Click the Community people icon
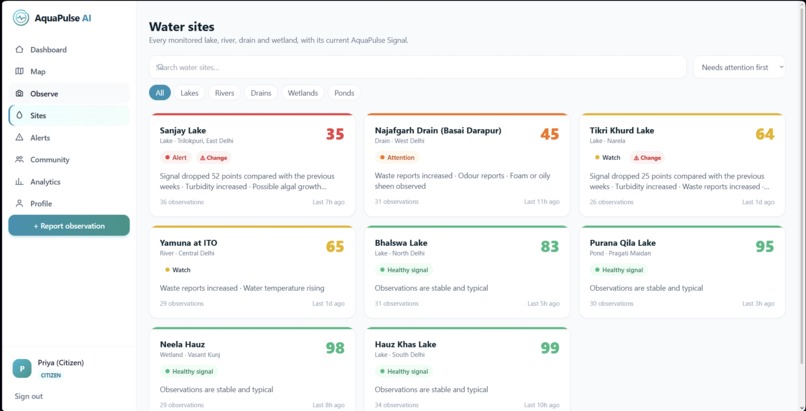Screen dimensions: 806x411 20,160
